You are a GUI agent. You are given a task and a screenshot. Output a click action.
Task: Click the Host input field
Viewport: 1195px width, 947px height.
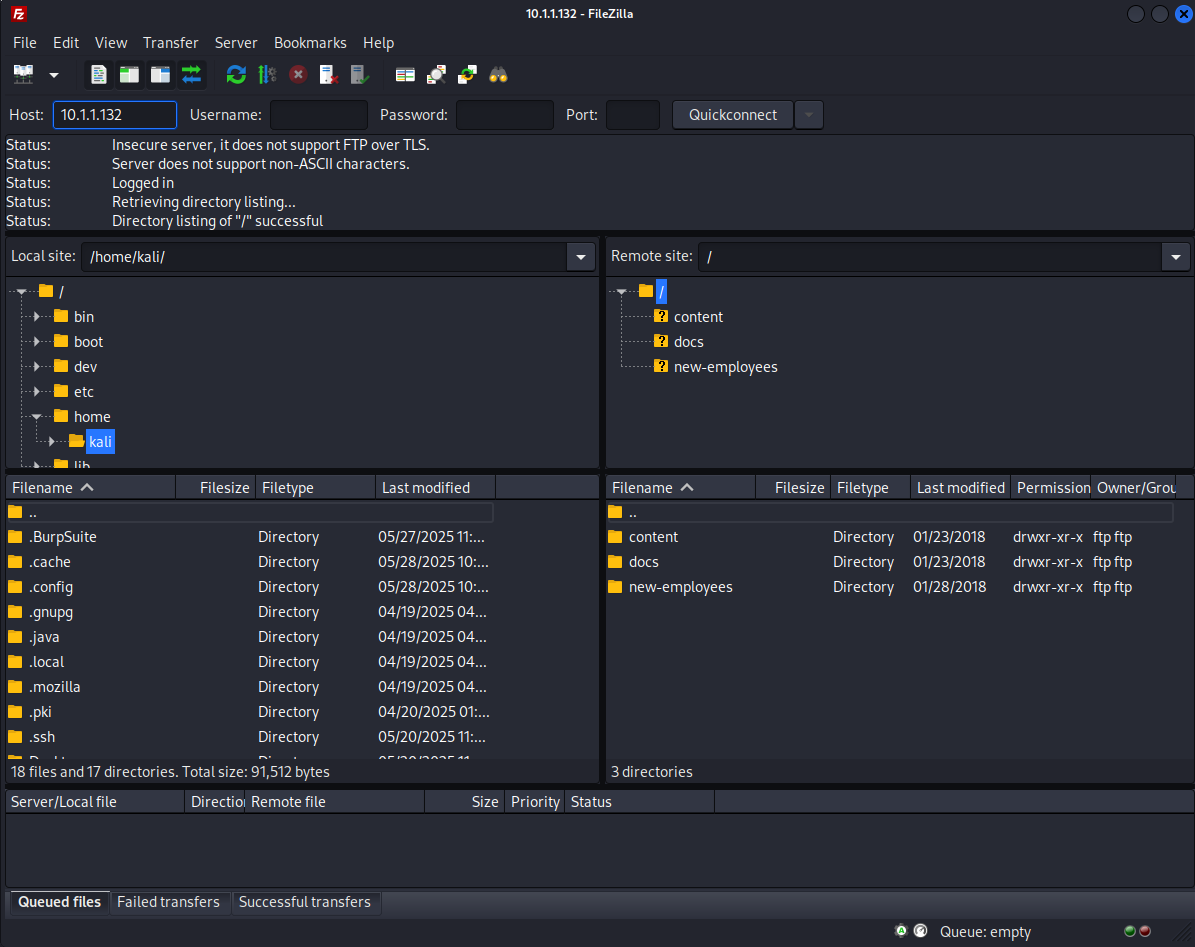tap(115, 115)
